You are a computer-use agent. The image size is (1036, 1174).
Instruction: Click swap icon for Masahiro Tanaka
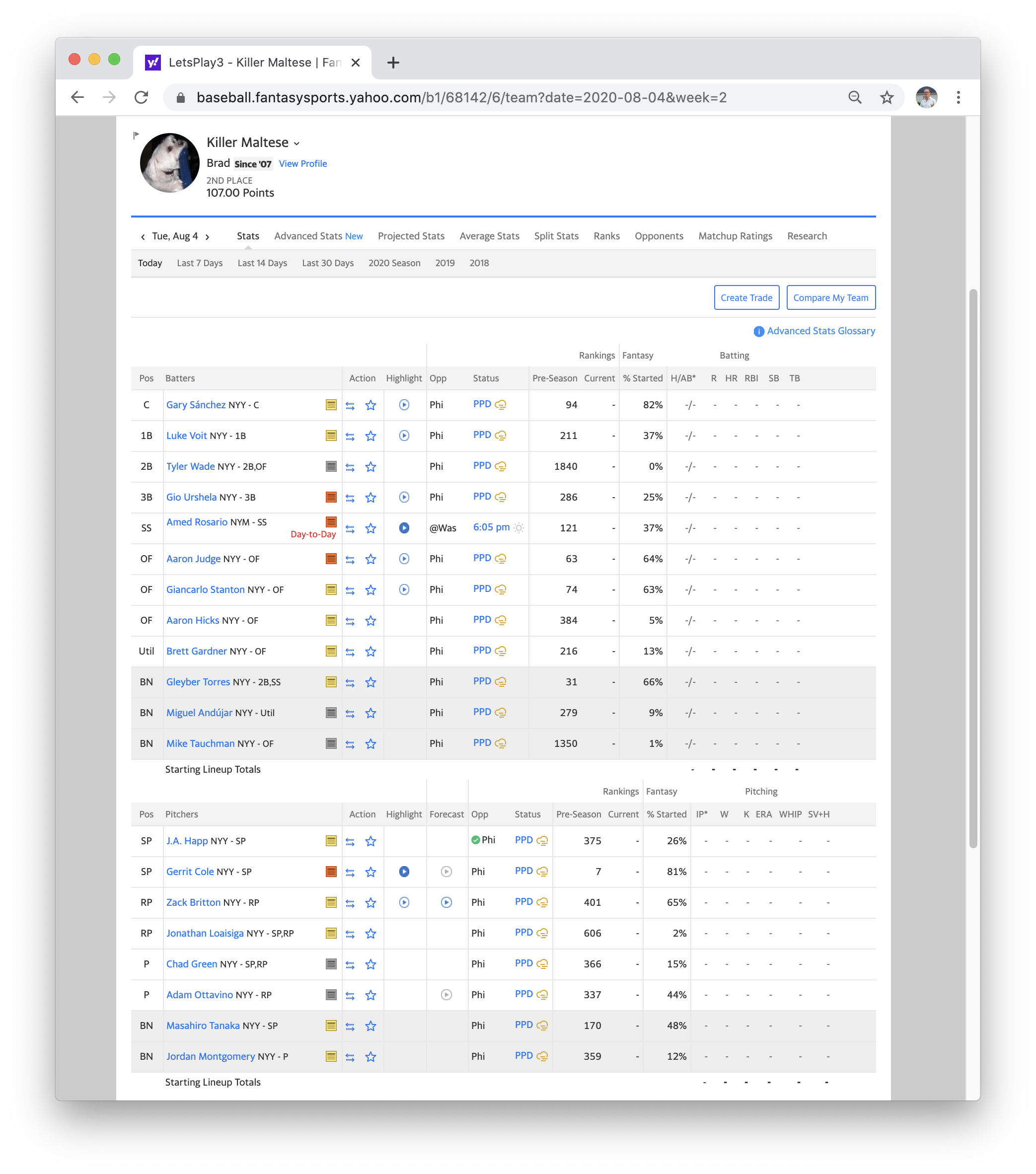tap(350, 1026)
